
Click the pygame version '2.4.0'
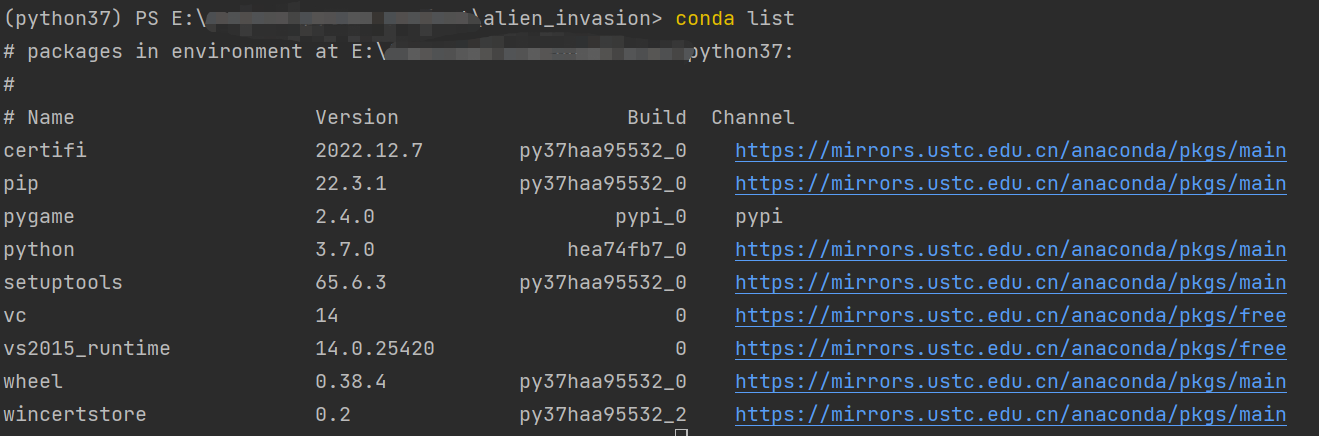pos(345,217)
